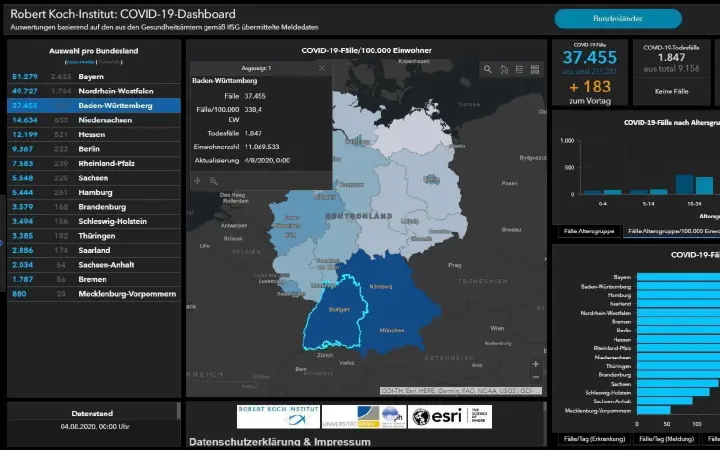This screenshot has height=450, width=720.
Task: Close the Baden-Württemberg info popup
Action: (x=321, y=68)
